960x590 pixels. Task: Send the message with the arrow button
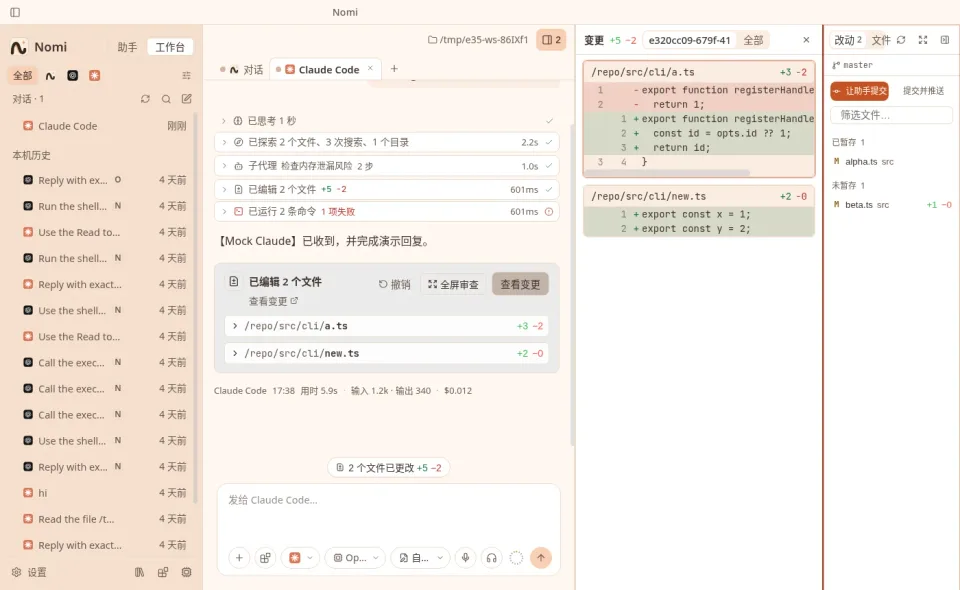pyautogui.click(x=541, y=558)
